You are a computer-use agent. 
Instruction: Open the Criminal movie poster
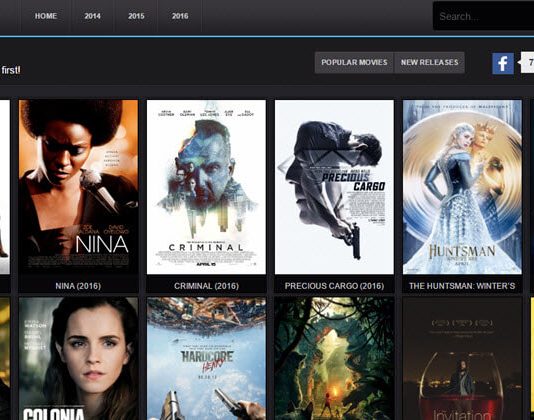pyautogui.click(x=206, y=187)
